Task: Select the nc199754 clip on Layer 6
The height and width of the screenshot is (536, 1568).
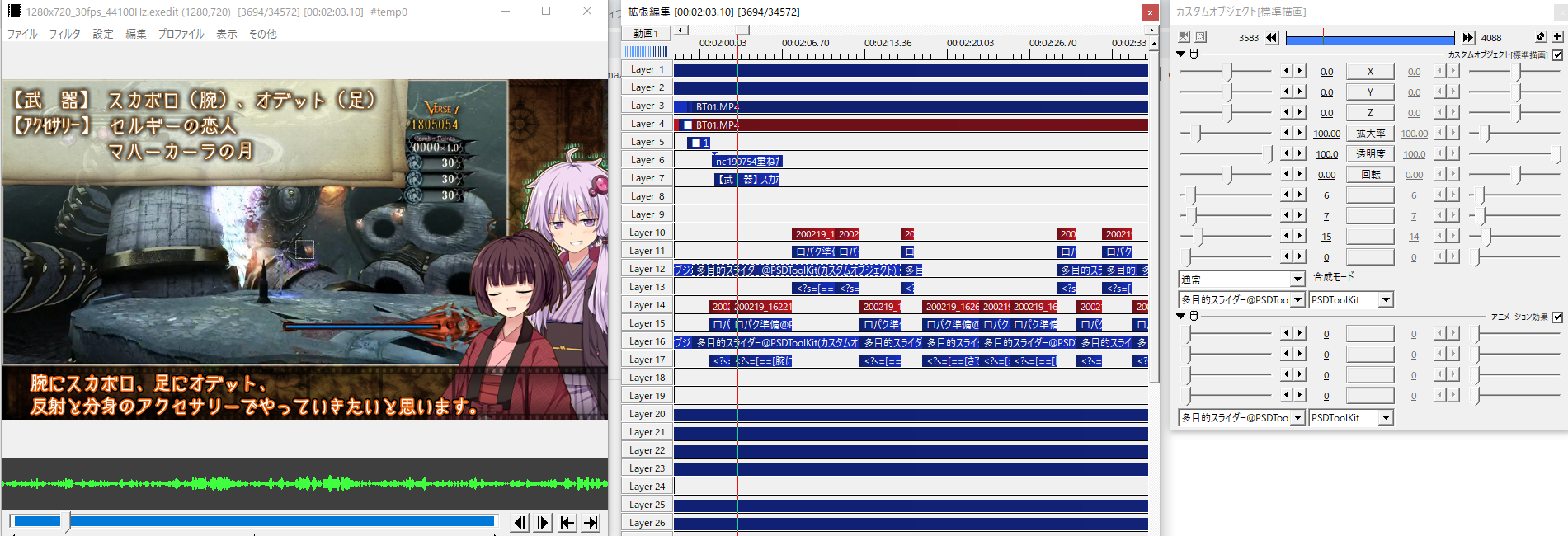Action: pos(747,161)
